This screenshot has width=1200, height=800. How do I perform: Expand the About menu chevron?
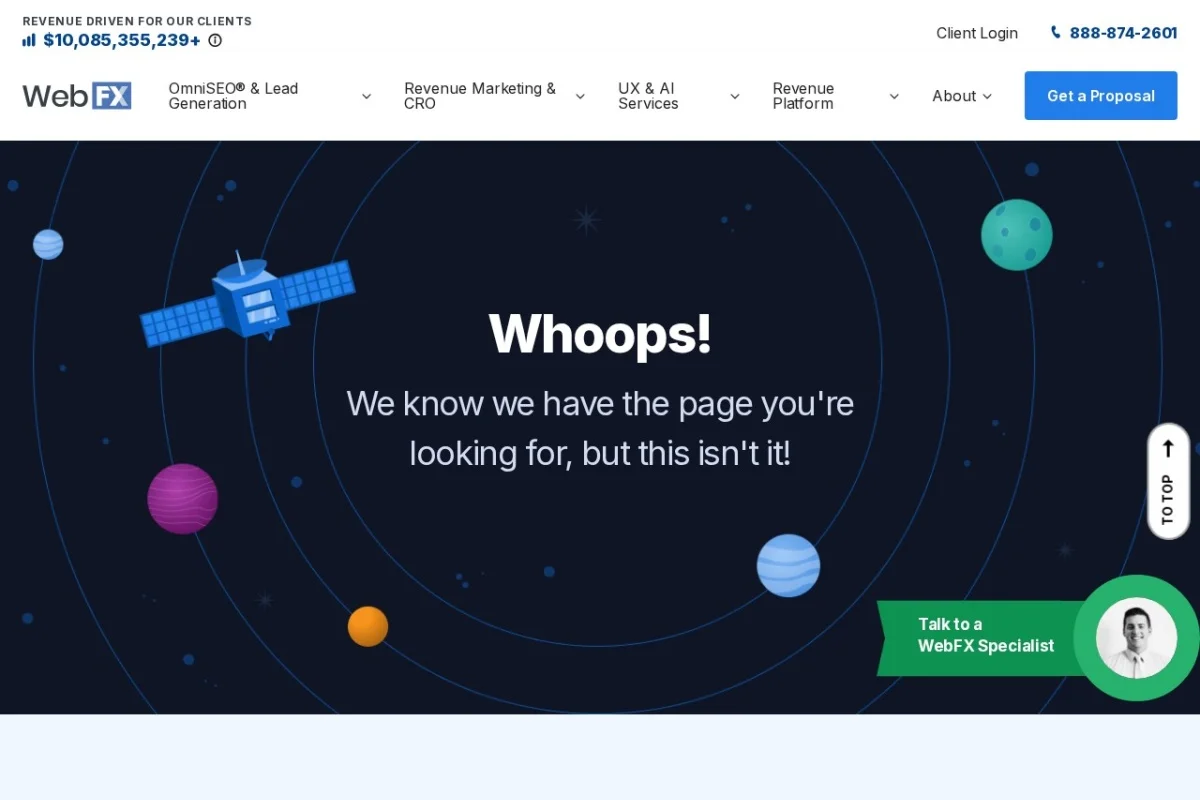tap(987, 96)
